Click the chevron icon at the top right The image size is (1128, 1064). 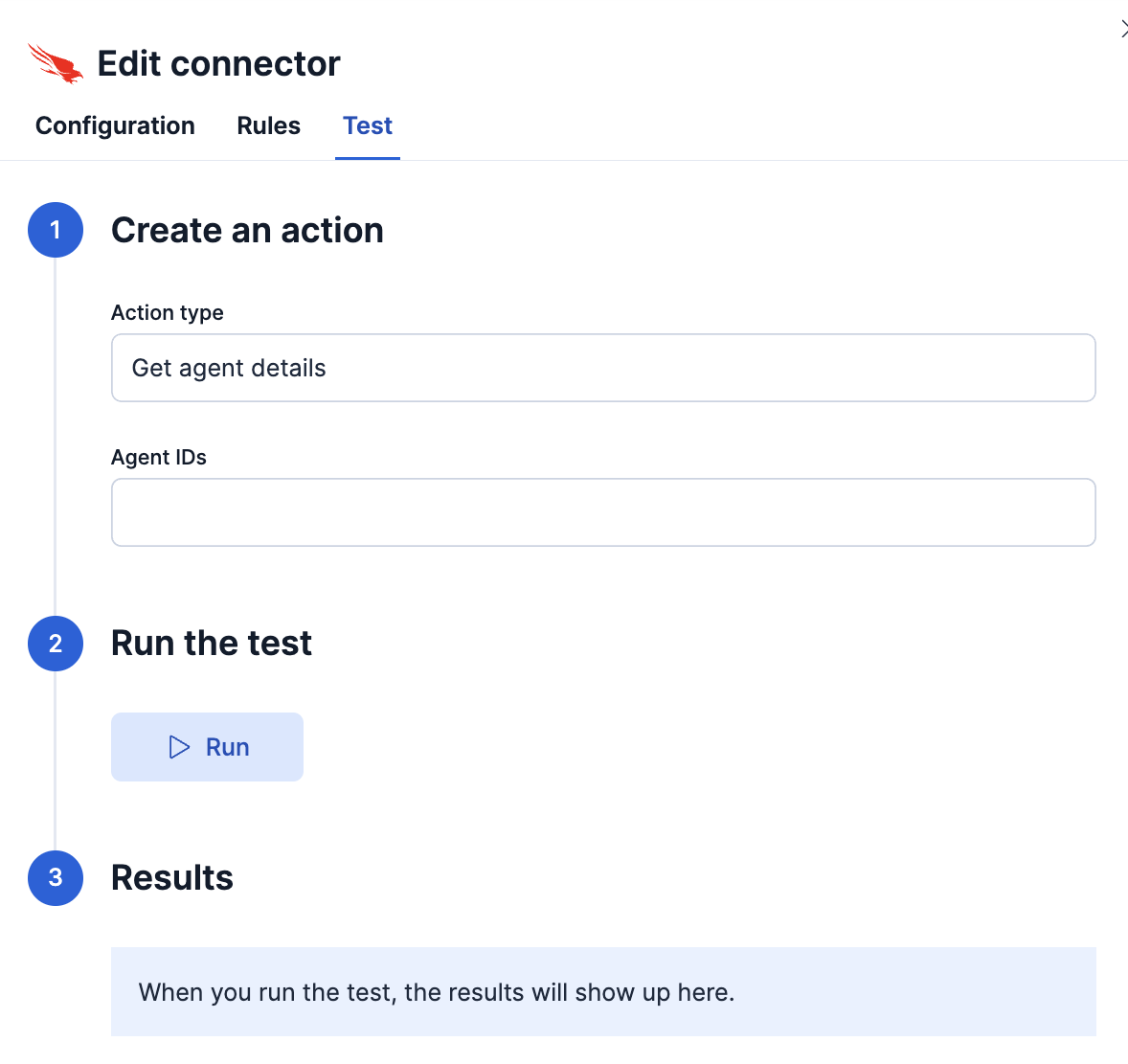[x=1122, y=28]
